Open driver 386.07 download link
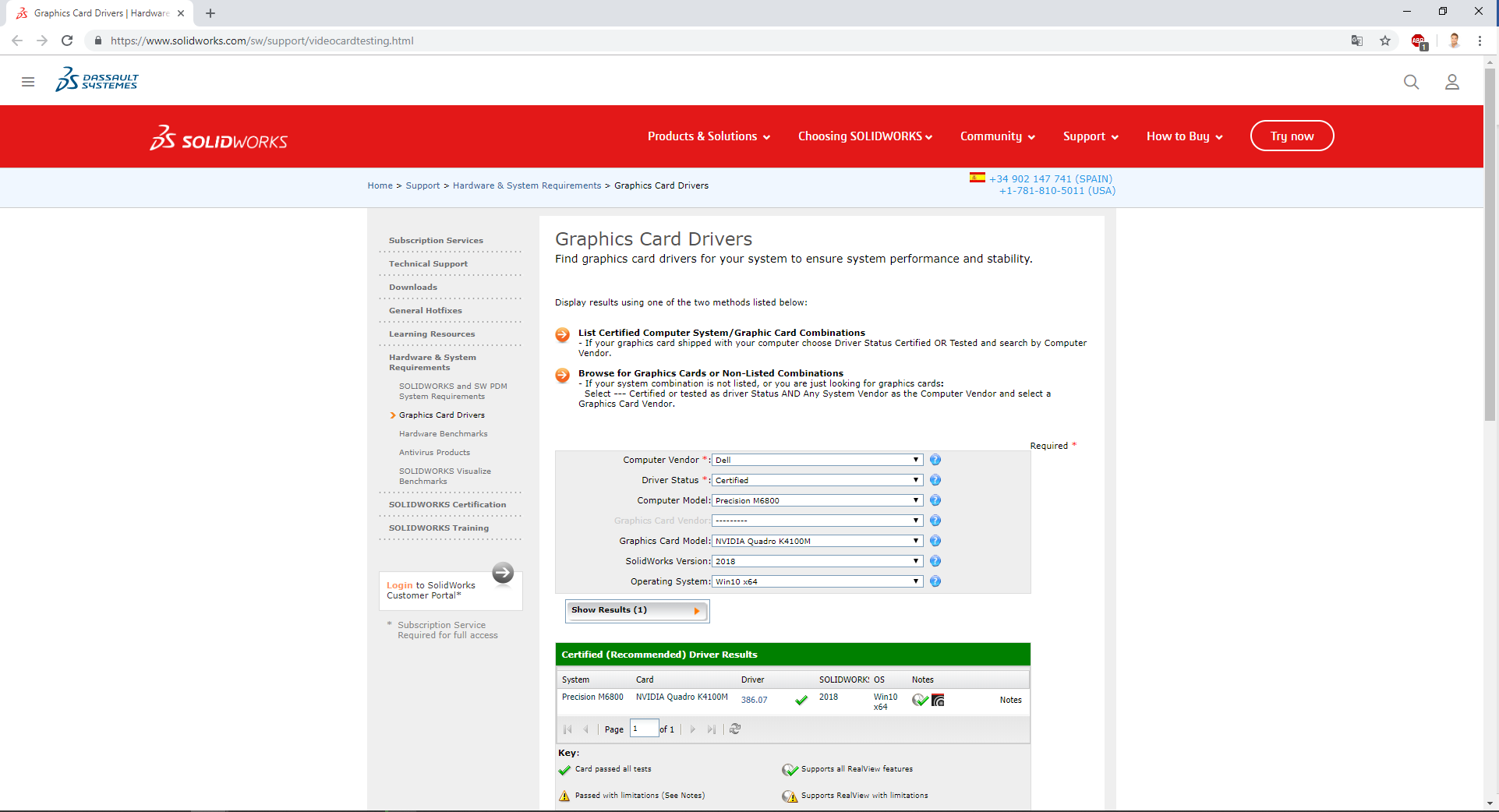 [x=754, y=700]
